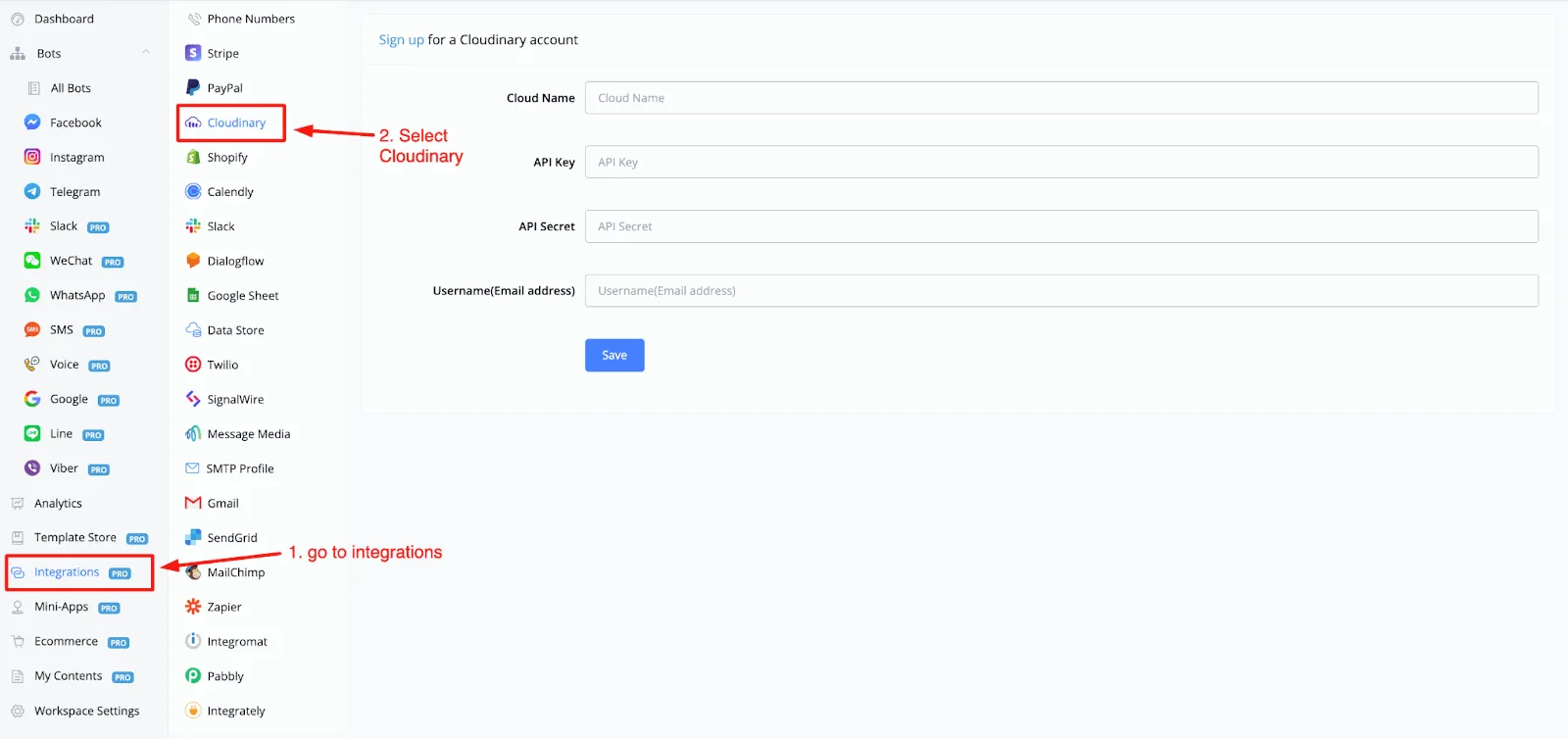Click into the API Secret field
The height and width of the screenshot is (739, 1568).
[1061, 226]
